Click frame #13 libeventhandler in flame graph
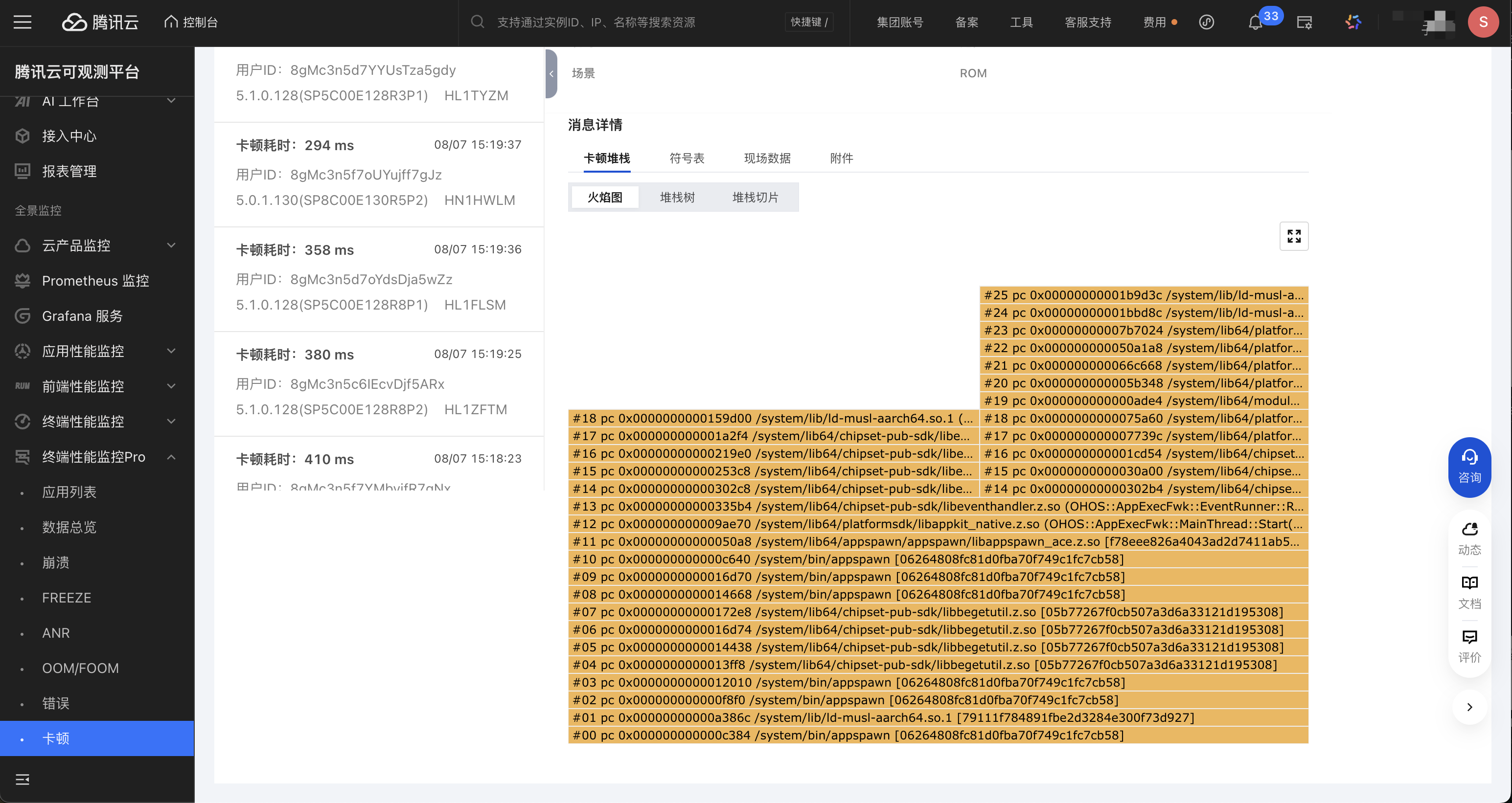 938,506
